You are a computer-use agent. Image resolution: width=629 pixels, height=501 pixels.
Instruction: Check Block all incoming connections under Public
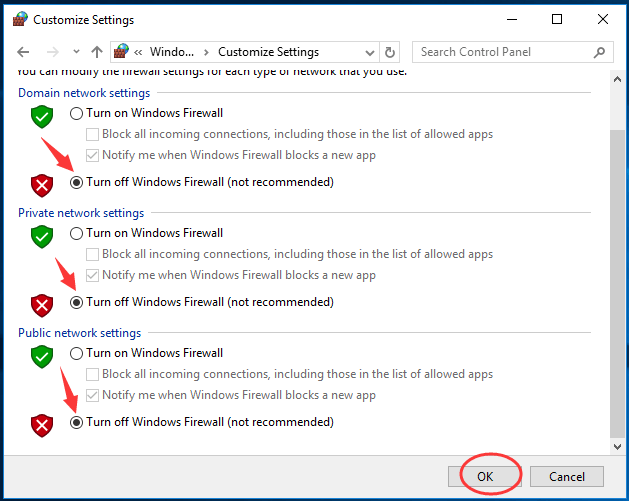(92, 374)
